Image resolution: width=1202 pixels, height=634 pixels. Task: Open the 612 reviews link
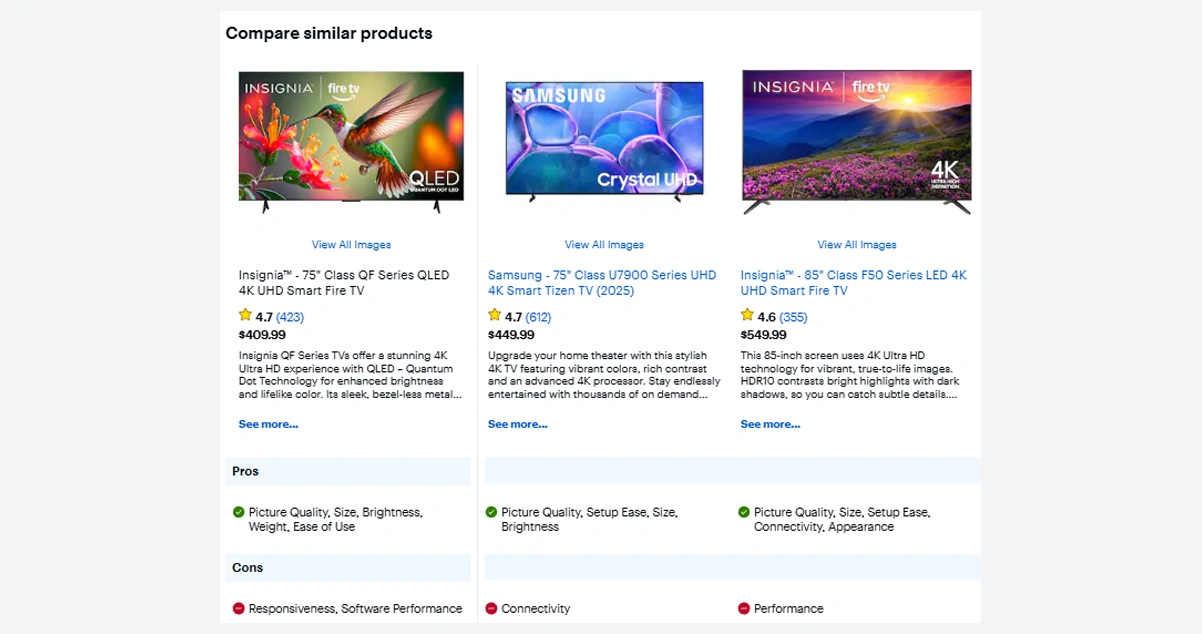(x=538, y=317)
